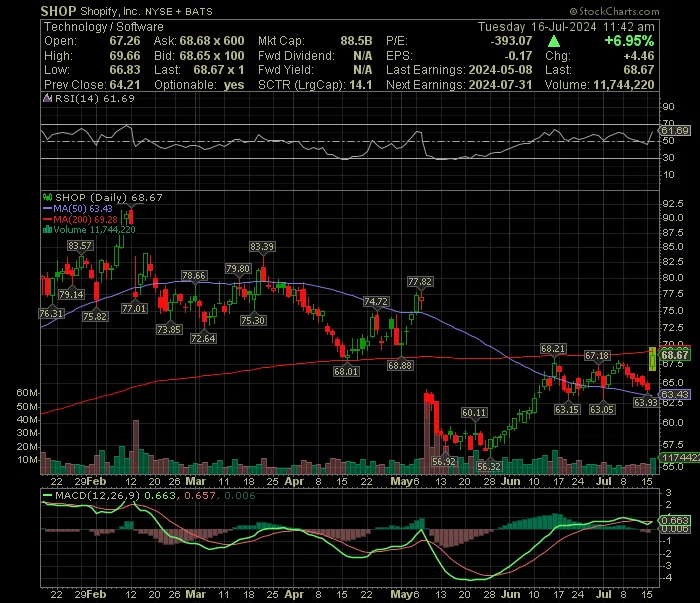Image resolution: width=700 pixels, height=603 pixels.
Task: Click the 73.85 low price label
Action: click(169, 329)
